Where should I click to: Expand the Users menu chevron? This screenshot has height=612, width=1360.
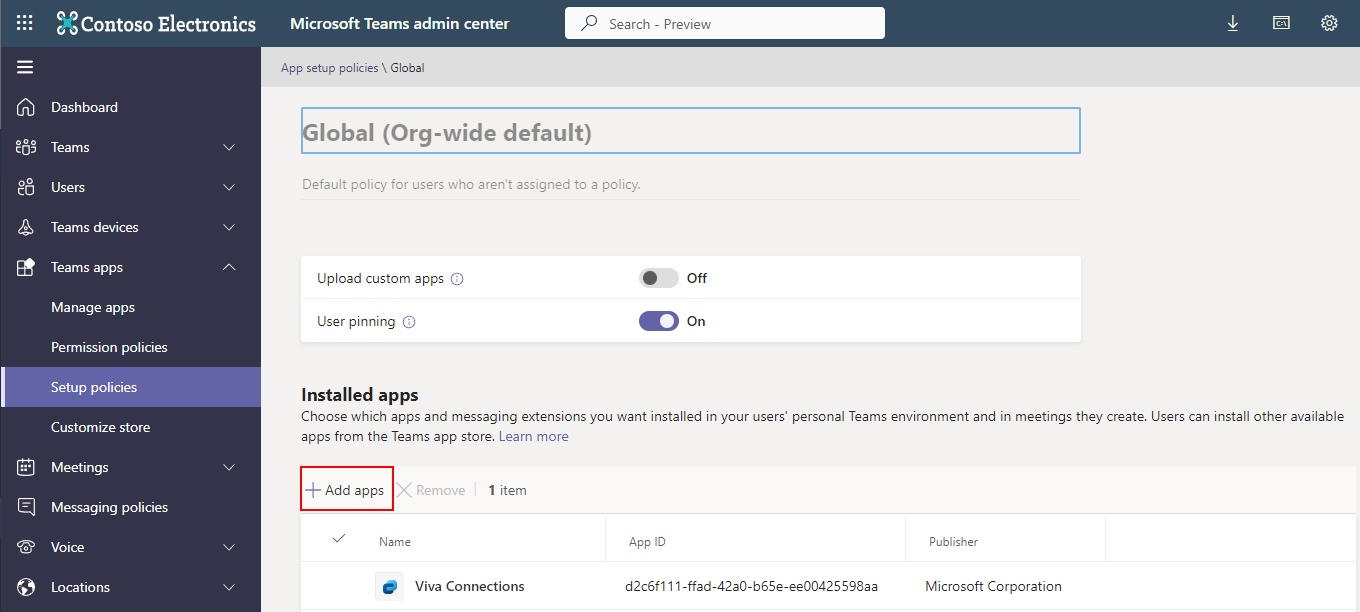[229, 187]
